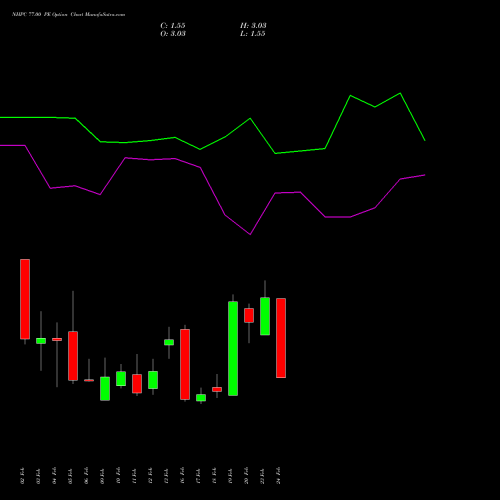The height and width of the screenshot is (500, 500).
Task: Click the chart title text at top-left
Action: 69,15
